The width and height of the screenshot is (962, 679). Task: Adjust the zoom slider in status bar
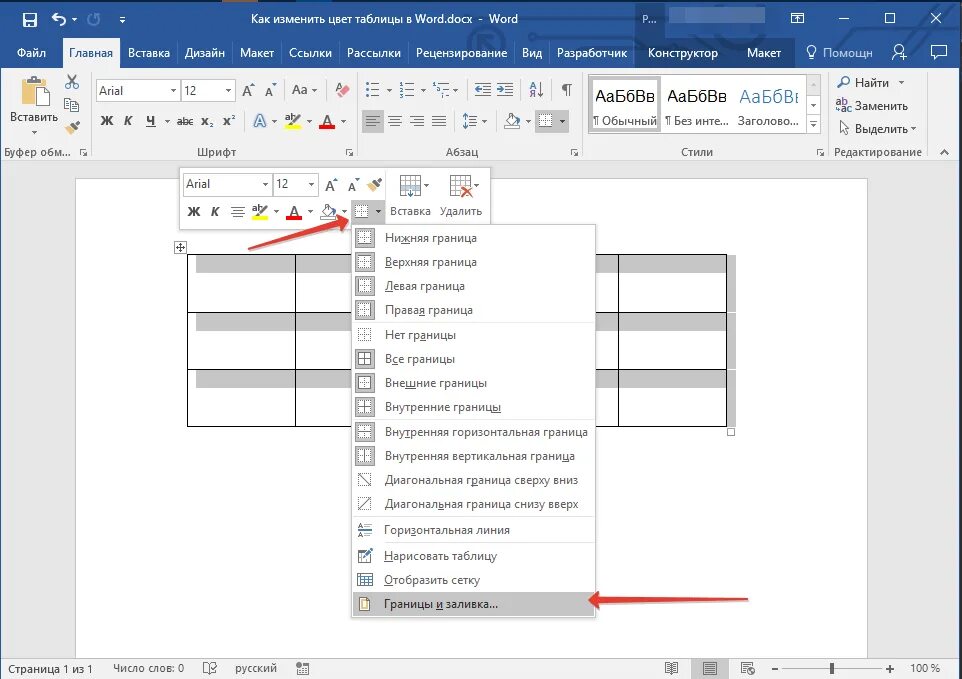[x=832, y=669]
